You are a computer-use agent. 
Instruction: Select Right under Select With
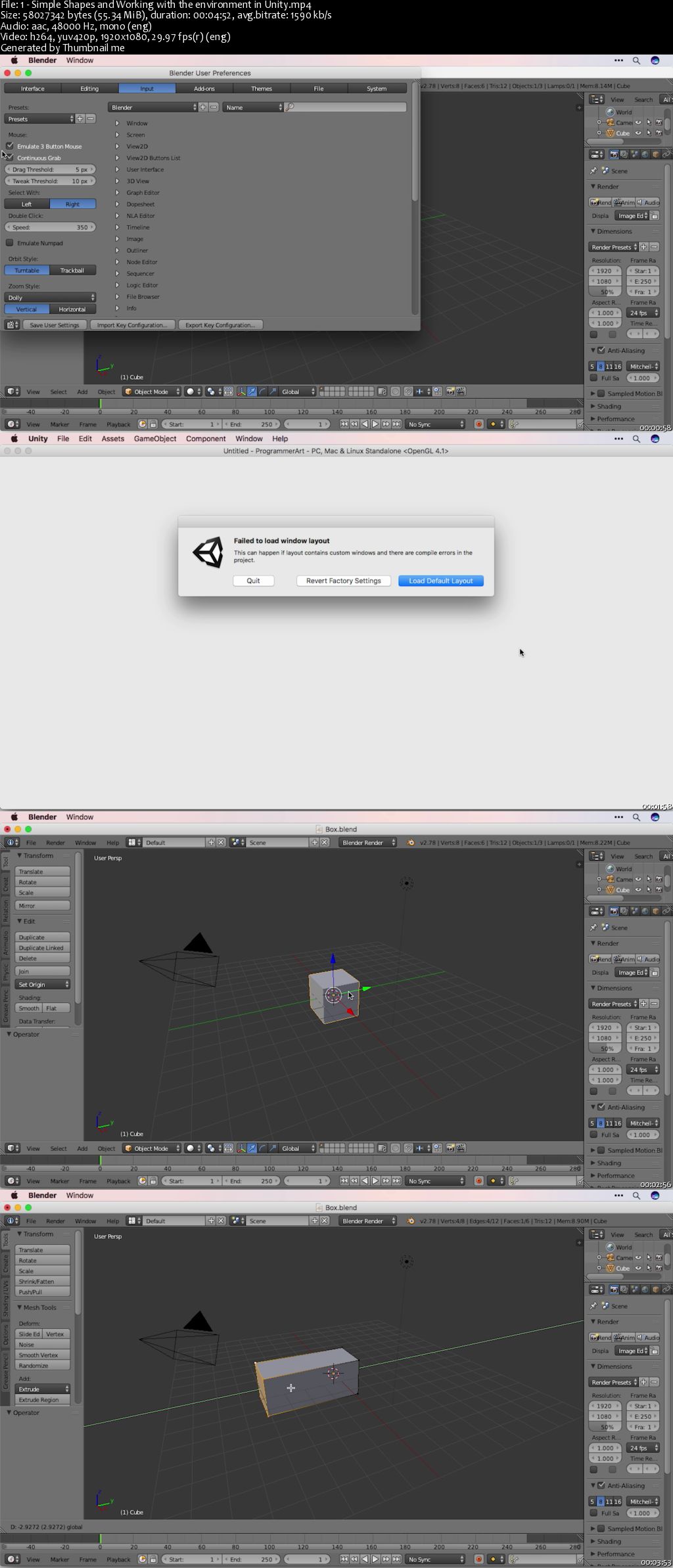tap(73, 204)
